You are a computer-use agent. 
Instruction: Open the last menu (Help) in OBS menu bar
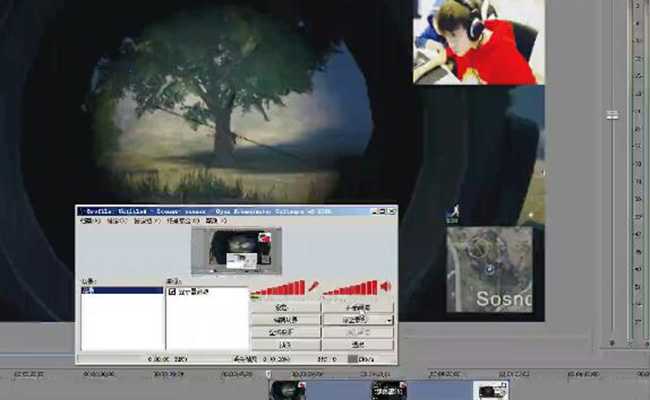click(212, 221)
